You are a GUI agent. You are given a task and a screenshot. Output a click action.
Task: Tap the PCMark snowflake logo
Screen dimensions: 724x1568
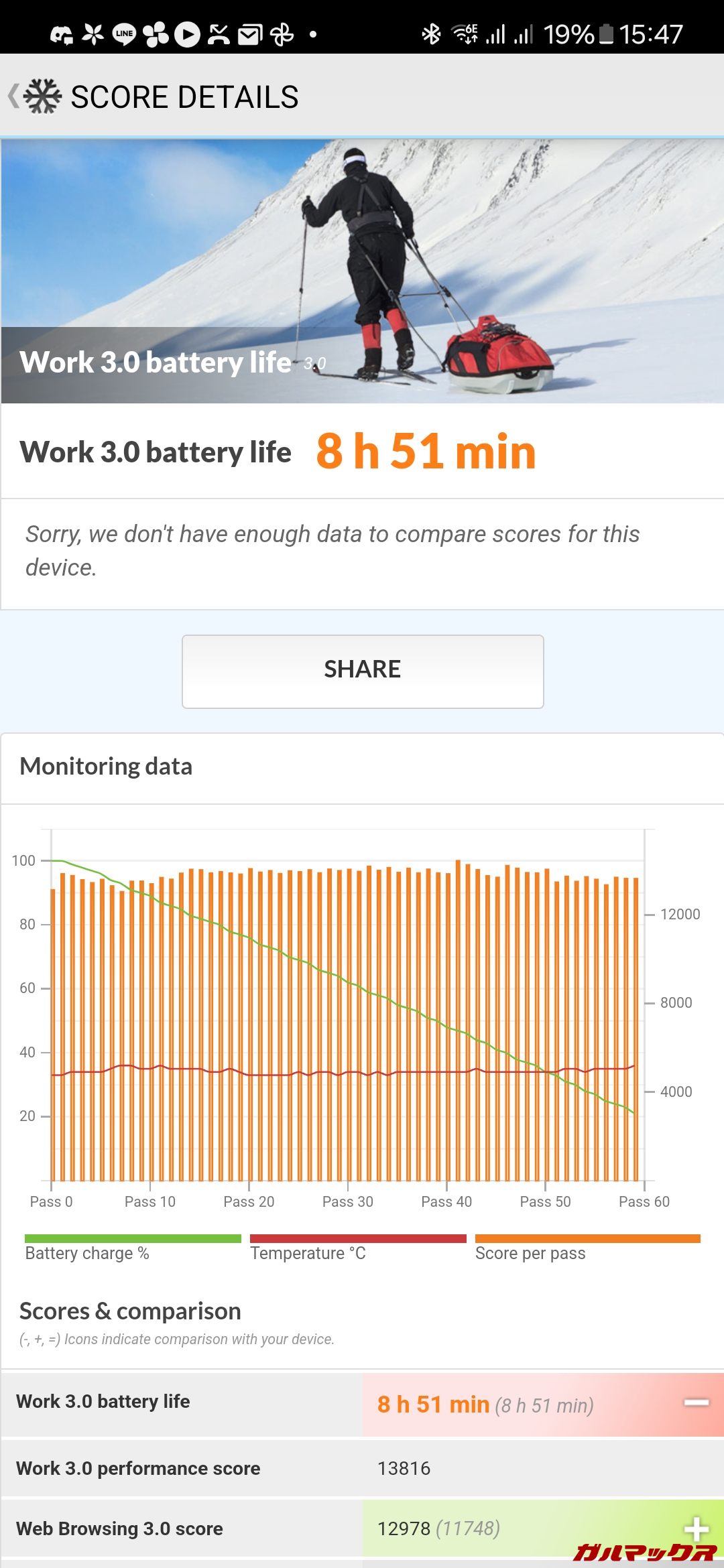pyautogui.click(x=43, y=96)
